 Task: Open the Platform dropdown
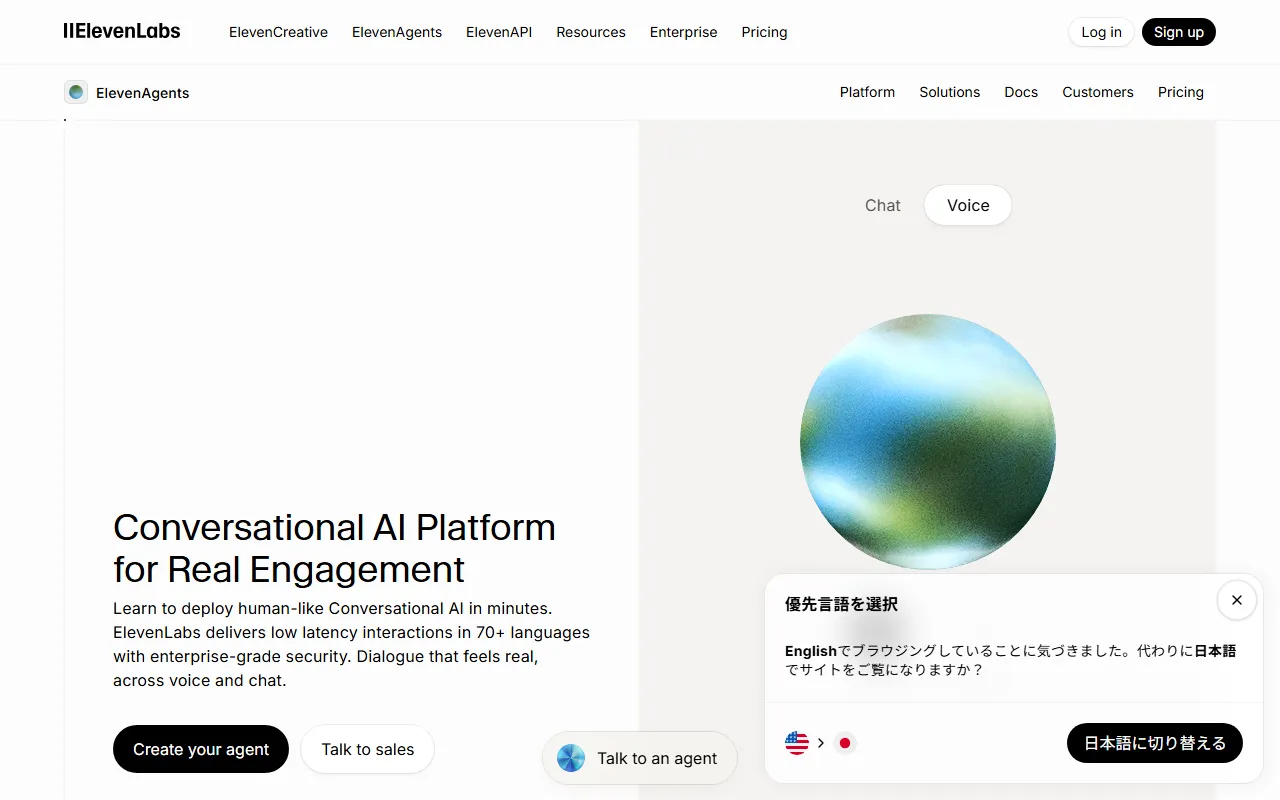click(867, 92)
